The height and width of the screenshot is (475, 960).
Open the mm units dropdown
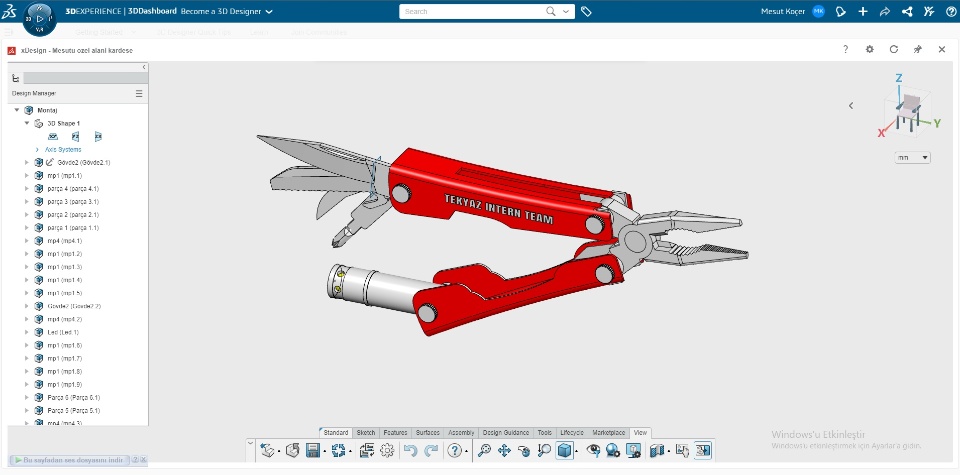click(x=913, y=157)
